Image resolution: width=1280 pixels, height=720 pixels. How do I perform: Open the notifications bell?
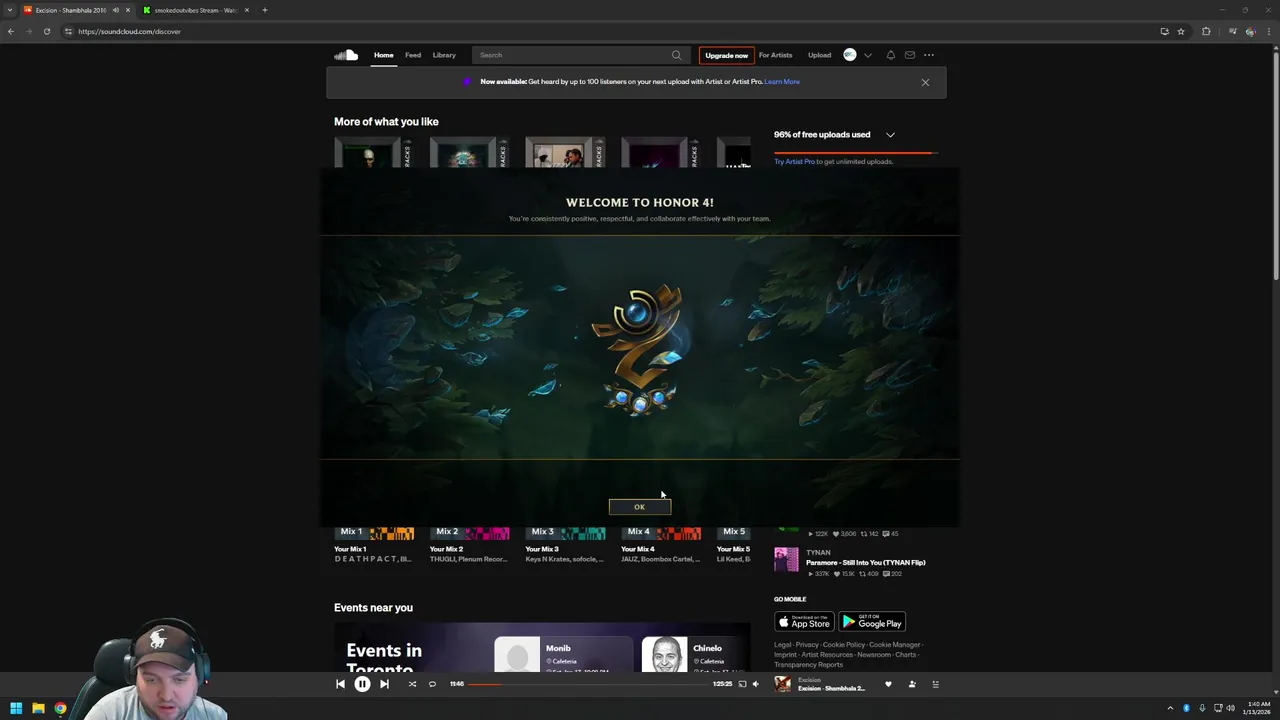(890, 55)
